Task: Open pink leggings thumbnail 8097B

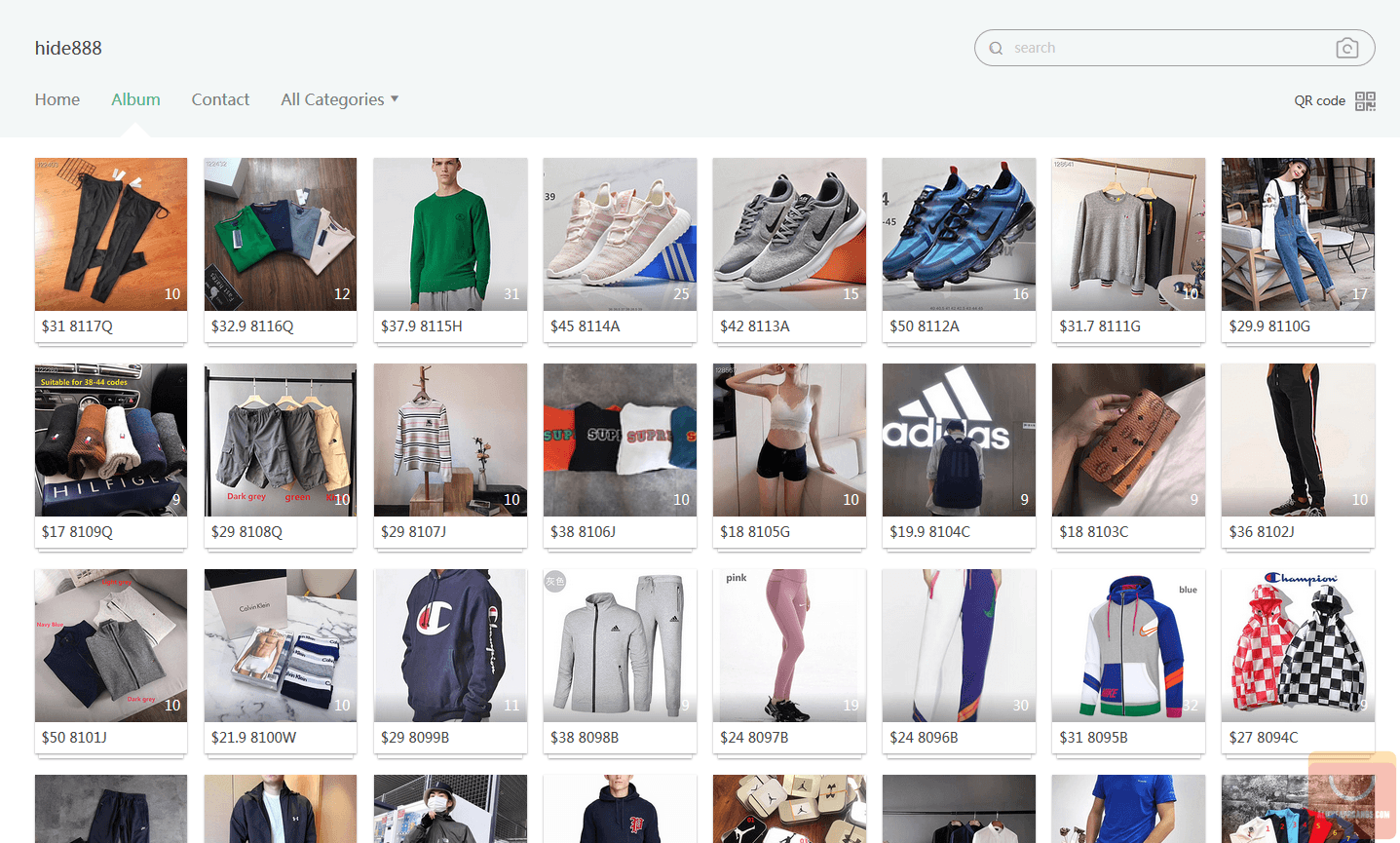Action: (789, 645)
